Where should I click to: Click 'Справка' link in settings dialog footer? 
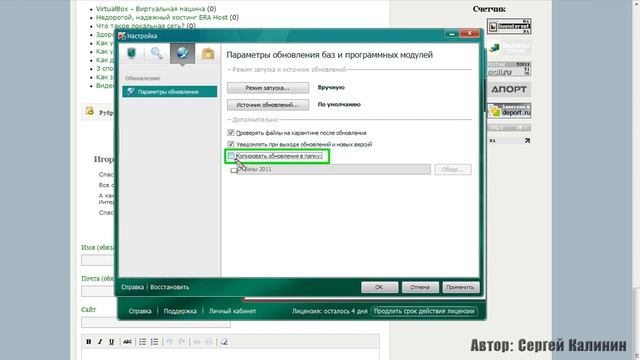pos(132,287)
